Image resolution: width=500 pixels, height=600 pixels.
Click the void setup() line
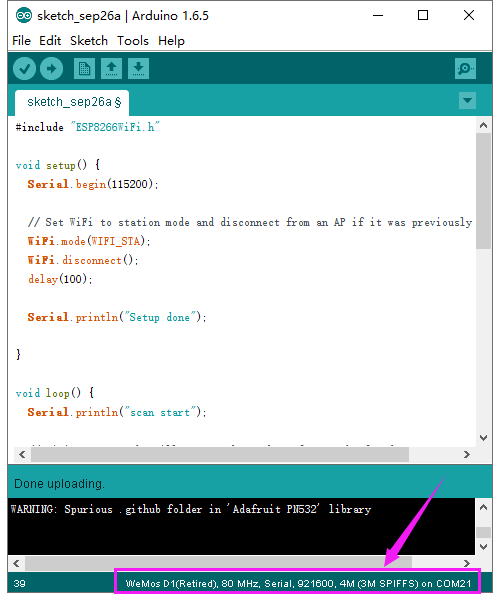click(58, 165)
